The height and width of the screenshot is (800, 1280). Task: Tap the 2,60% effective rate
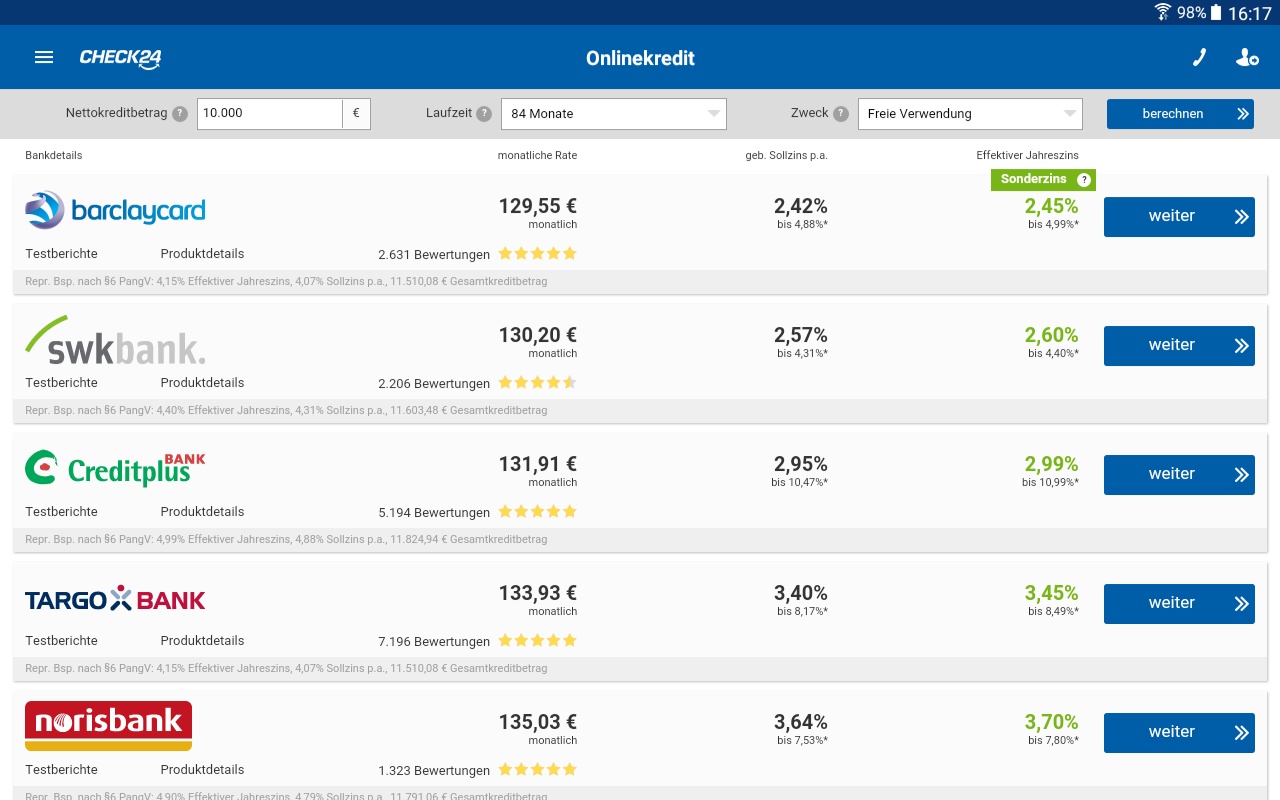pos(1051,335)
